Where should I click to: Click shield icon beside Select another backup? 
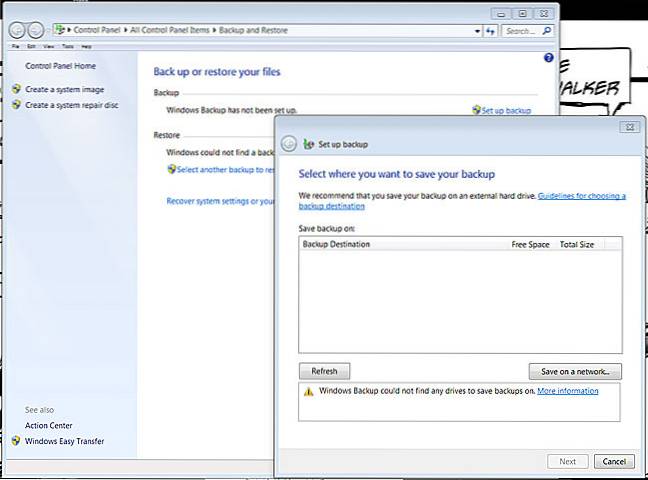(x=172, y=169)
